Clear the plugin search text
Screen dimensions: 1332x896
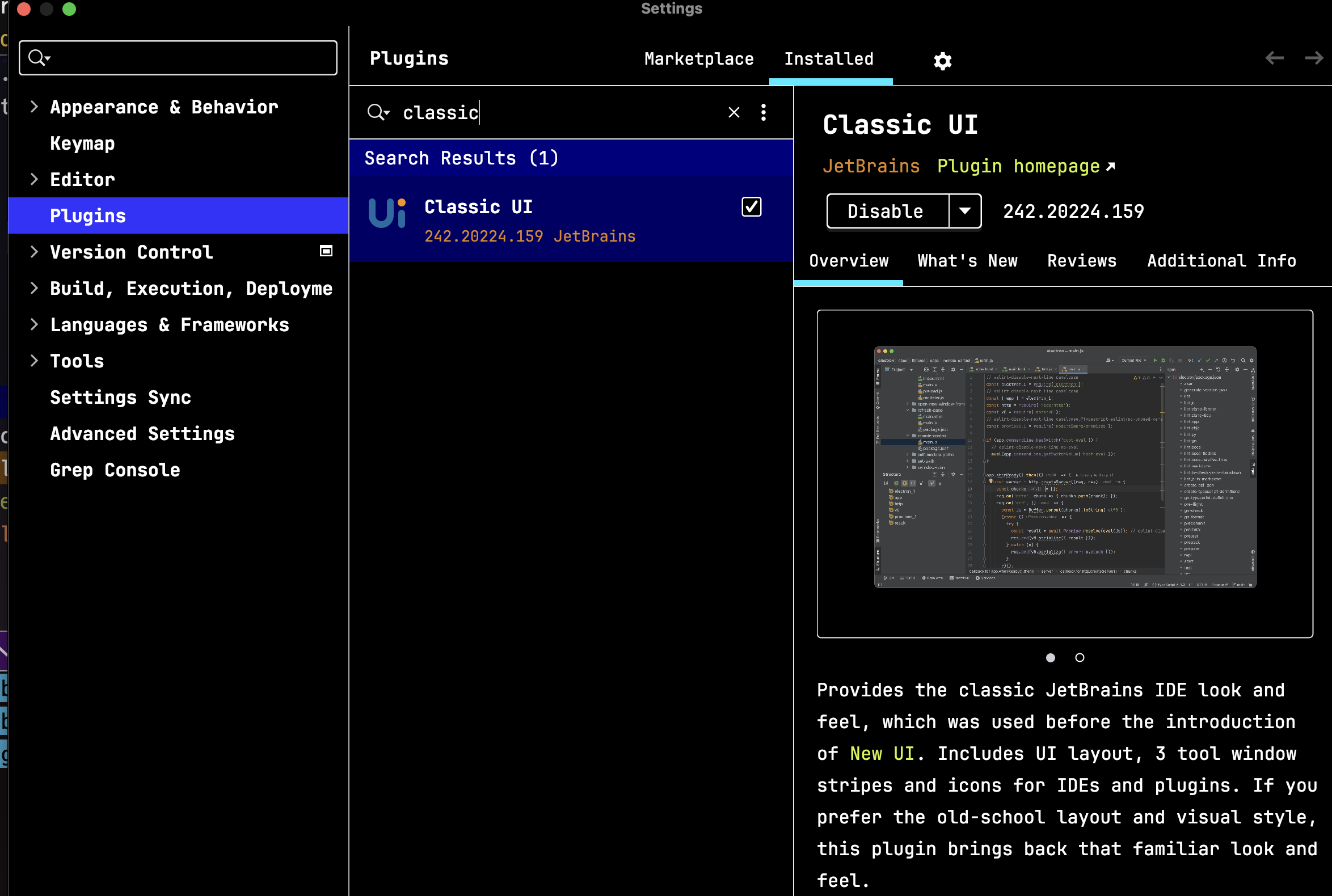(734, 113)
